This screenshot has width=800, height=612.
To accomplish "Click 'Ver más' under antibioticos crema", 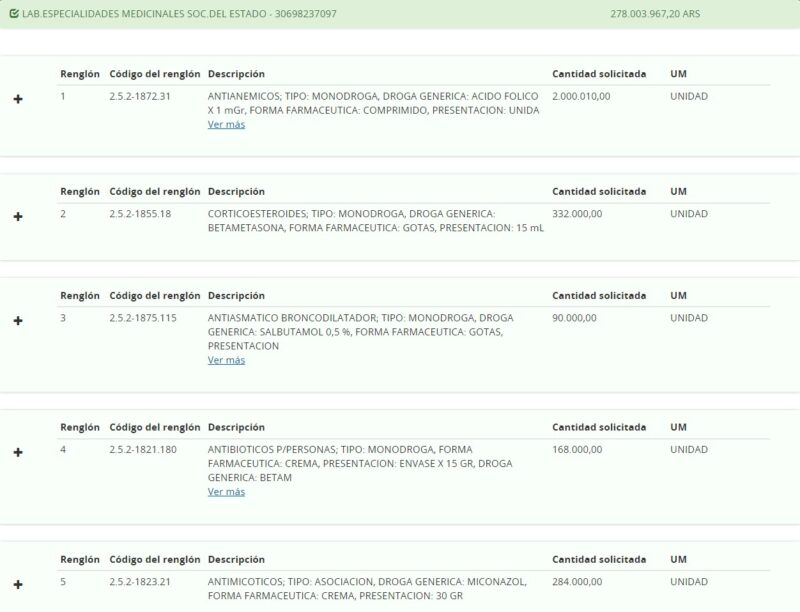I will coord(226,492).
